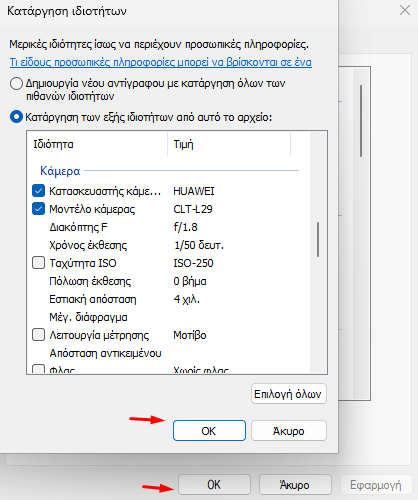
Task: Check the Λειτουργία μέτρησης checkbox
Action: coord(38,335)
